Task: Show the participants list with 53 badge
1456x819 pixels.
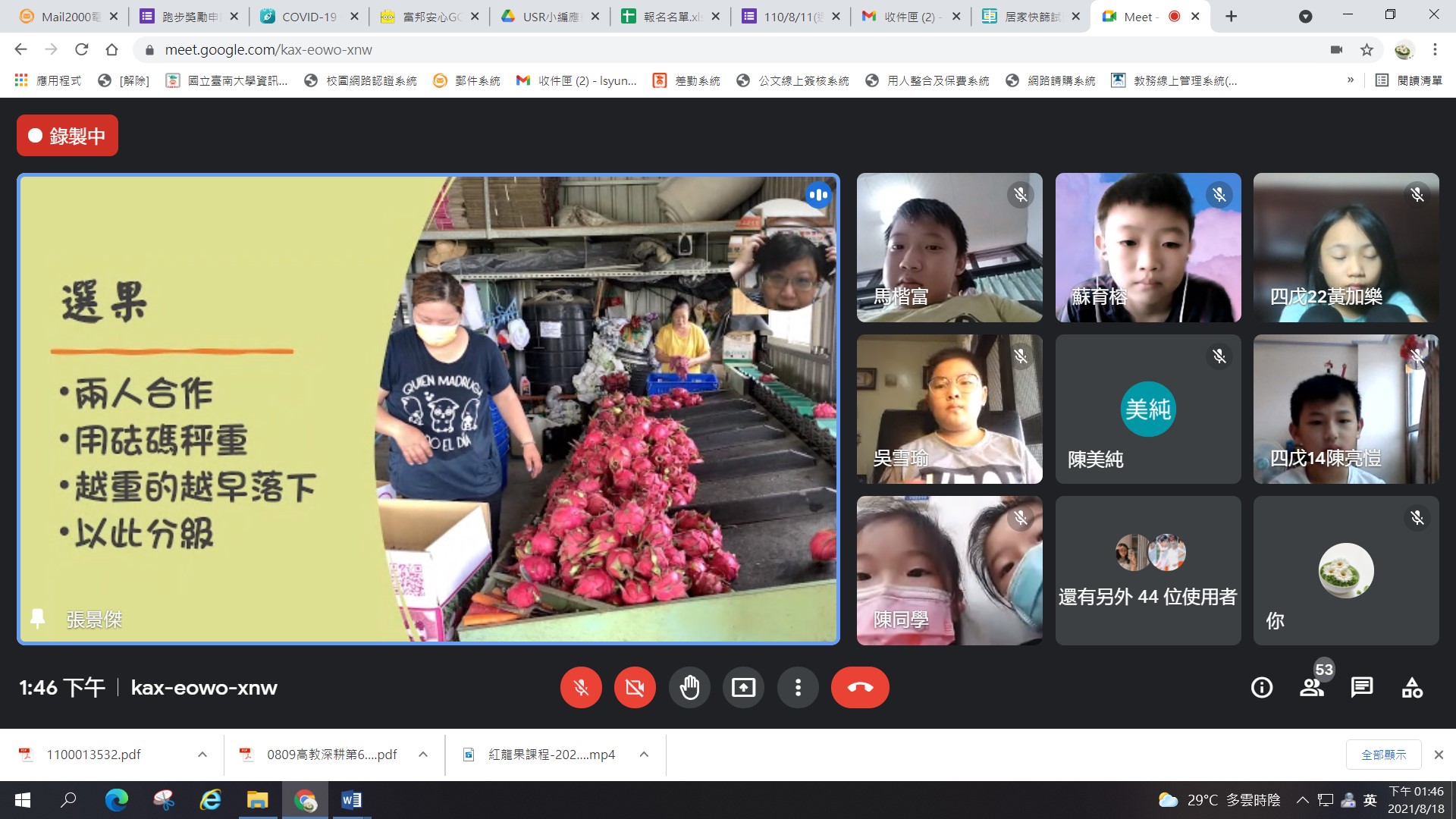Action: [x=1312, y=688]
